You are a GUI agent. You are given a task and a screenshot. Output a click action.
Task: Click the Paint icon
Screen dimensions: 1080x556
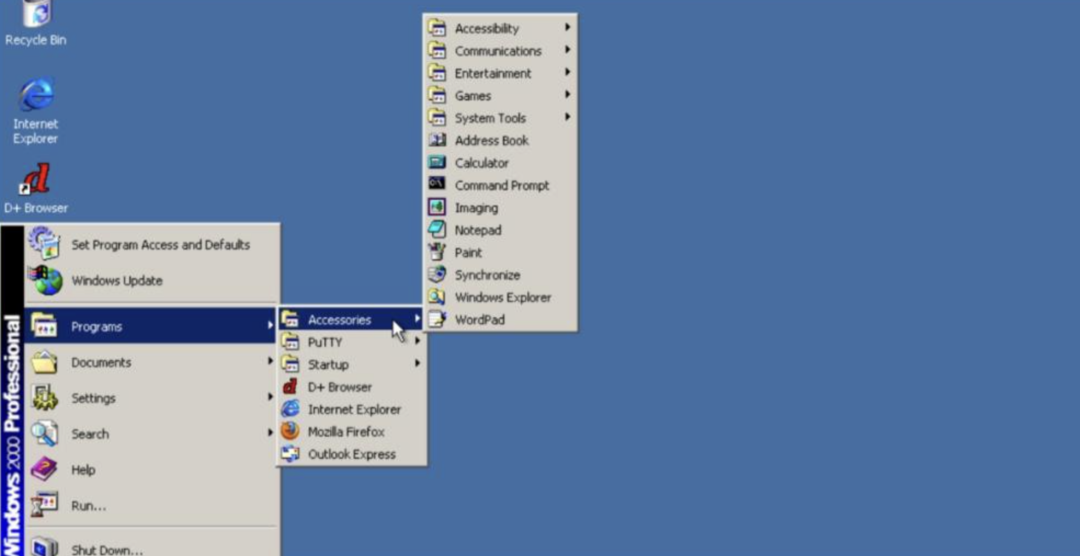click(x=437, y=252)
